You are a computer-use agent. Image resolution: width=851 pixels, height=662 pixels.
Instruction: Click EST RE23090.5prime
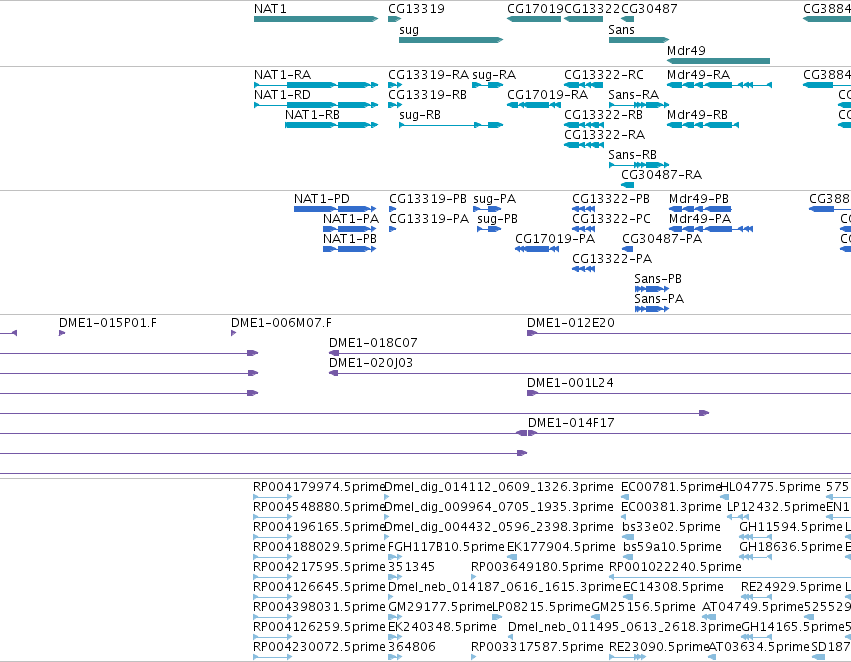[x=628, y=657]
